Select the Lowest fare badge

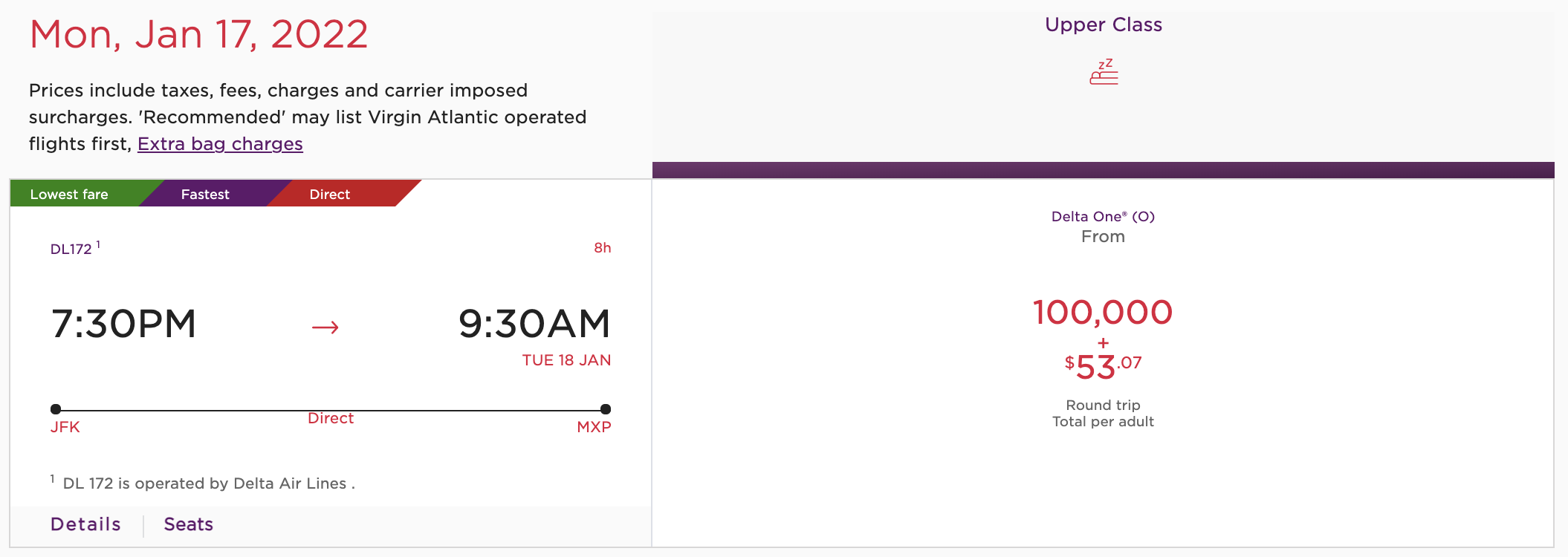(x=68, y=194)
